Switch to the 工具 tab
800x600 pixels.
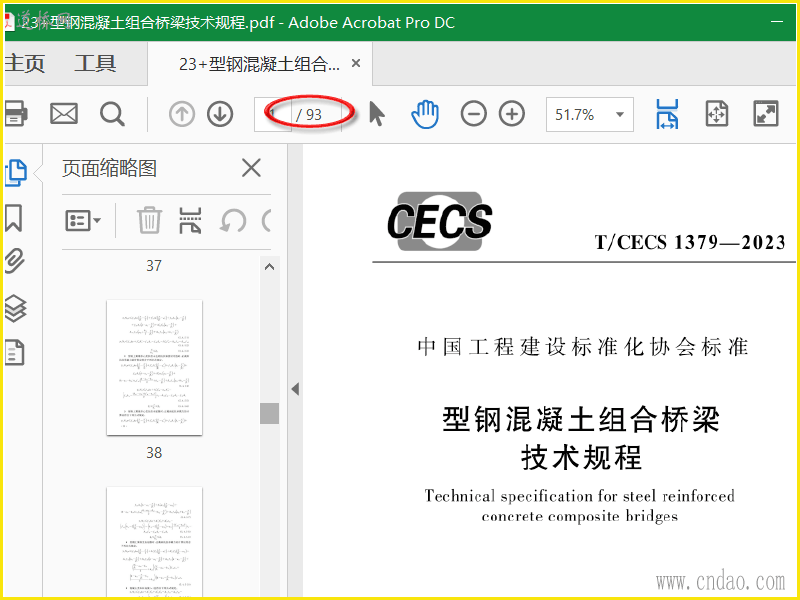tap(95, 63)
